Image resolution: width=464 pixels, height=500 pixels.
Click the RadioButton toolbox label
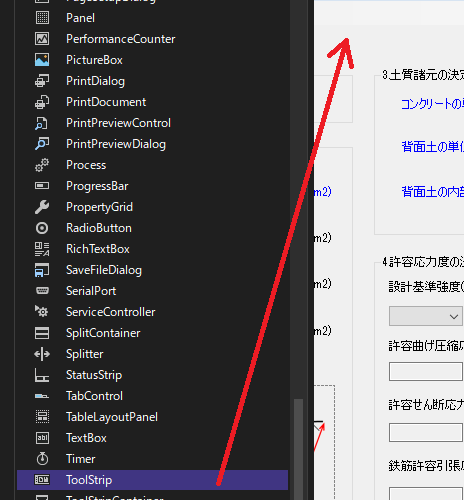click(99, 228)
